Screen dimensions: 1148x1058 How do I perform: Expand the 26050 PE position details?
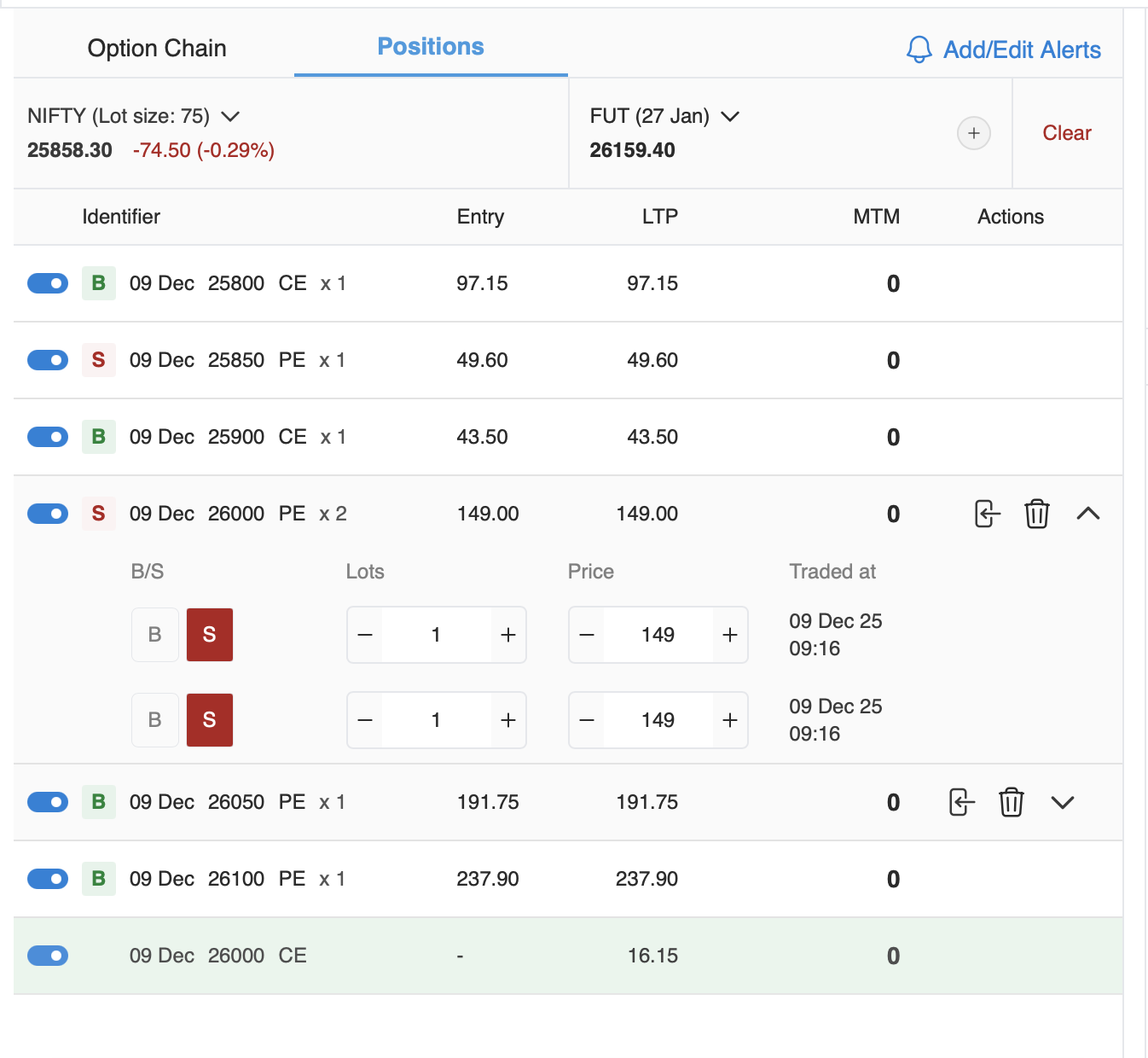(x=1062, y=802)
